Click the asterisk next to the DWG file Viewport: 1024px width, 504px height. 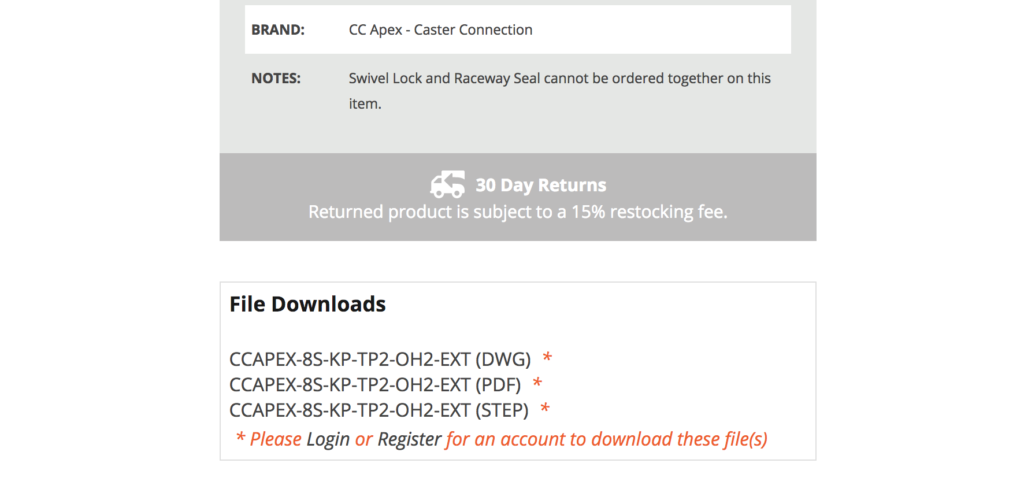(547, 358)
